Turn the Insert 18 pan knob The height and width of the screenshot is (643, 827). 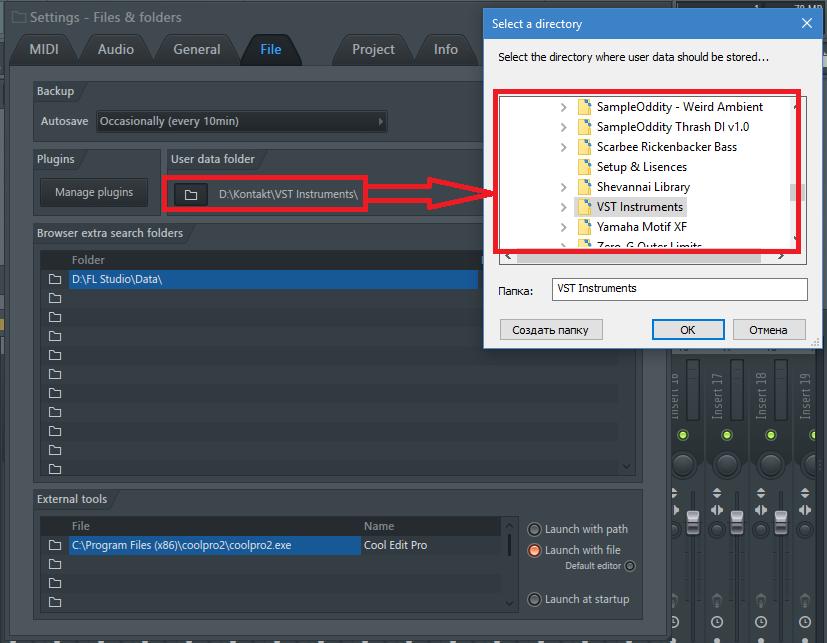click(x=771, y=465)
